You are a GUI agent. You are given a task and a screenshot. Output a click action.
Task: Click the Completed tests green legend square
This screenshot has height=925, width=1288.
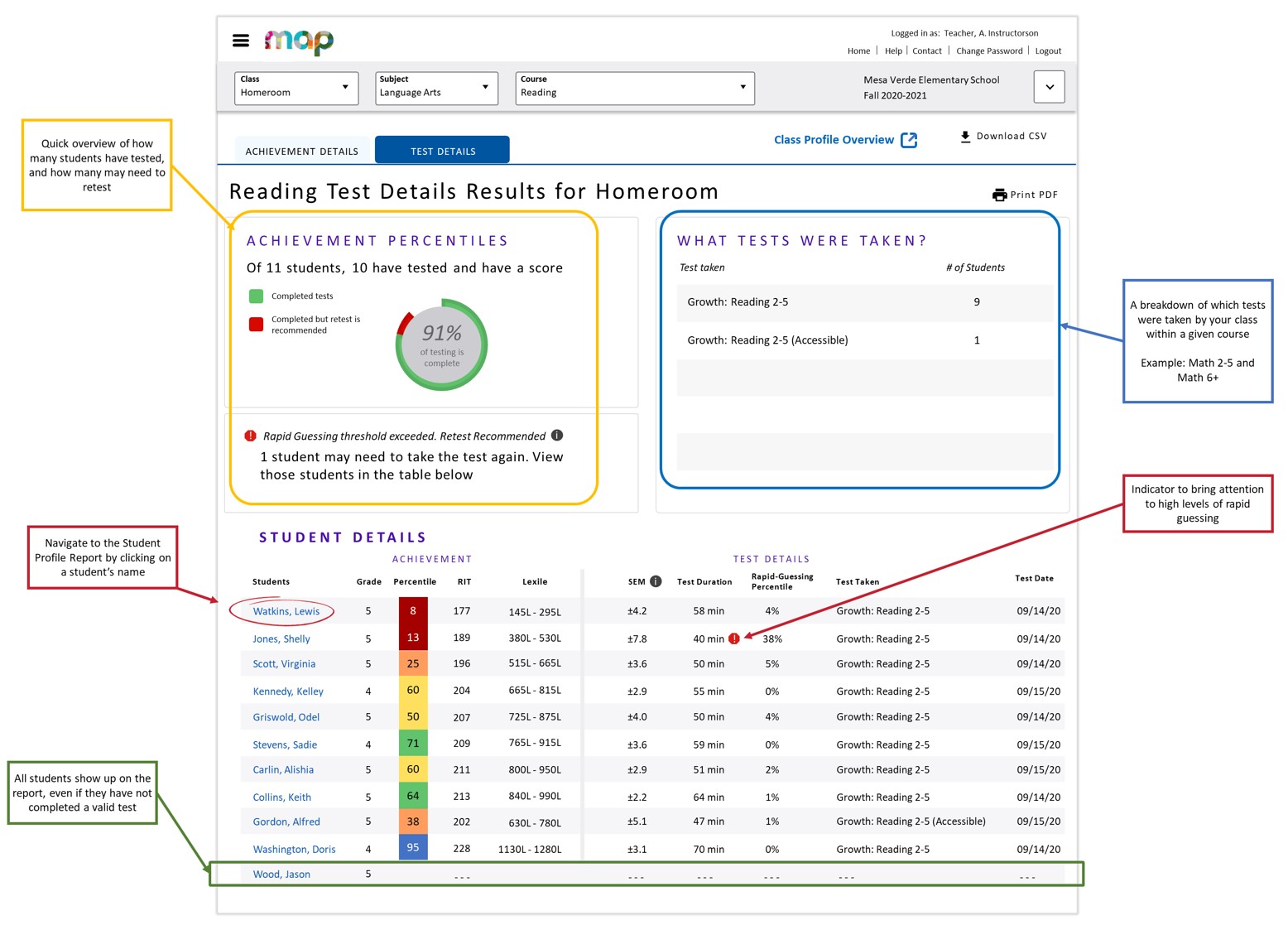tap(255, 296)
